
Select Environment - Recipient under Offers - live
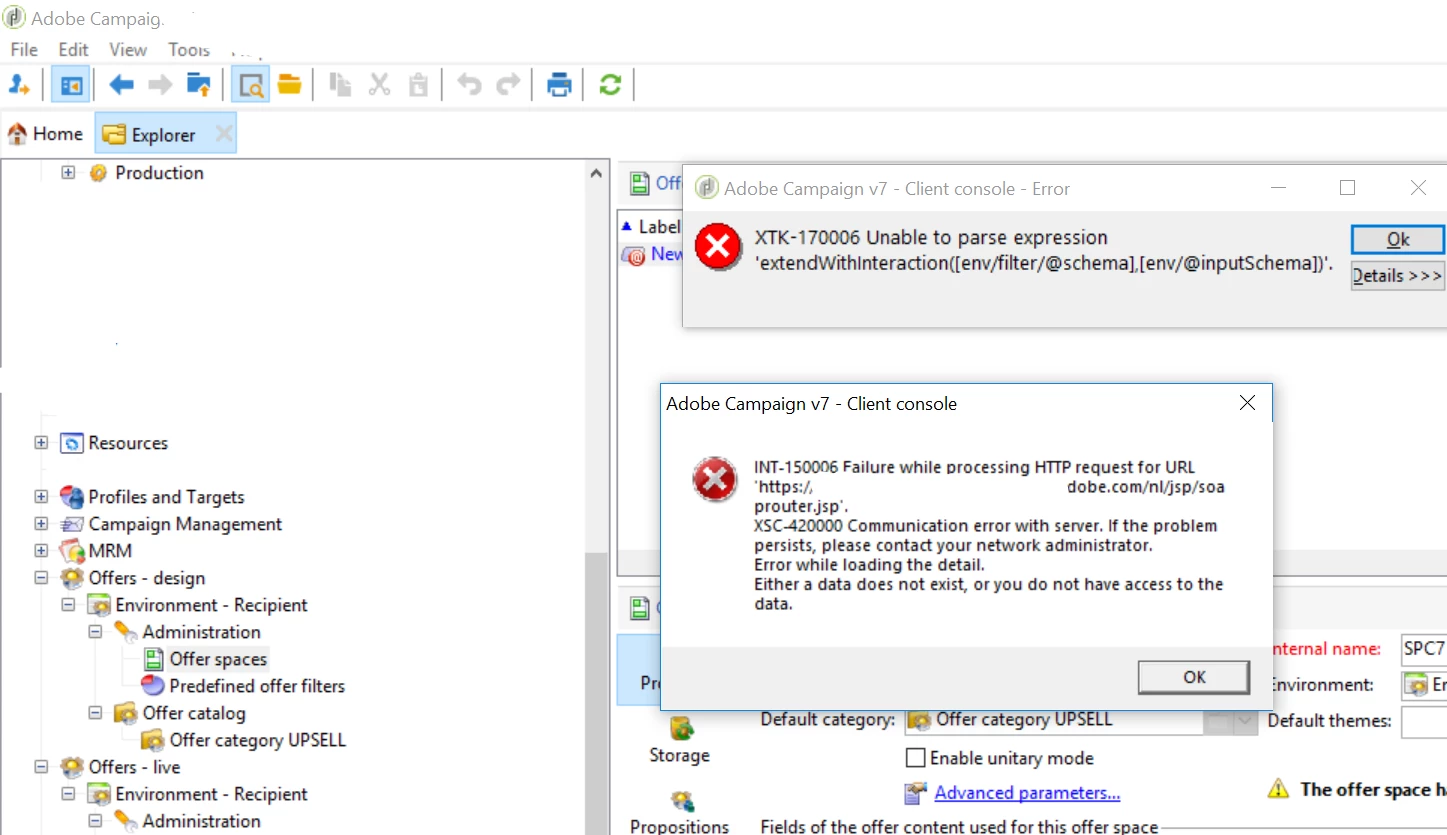coord(211,793)
